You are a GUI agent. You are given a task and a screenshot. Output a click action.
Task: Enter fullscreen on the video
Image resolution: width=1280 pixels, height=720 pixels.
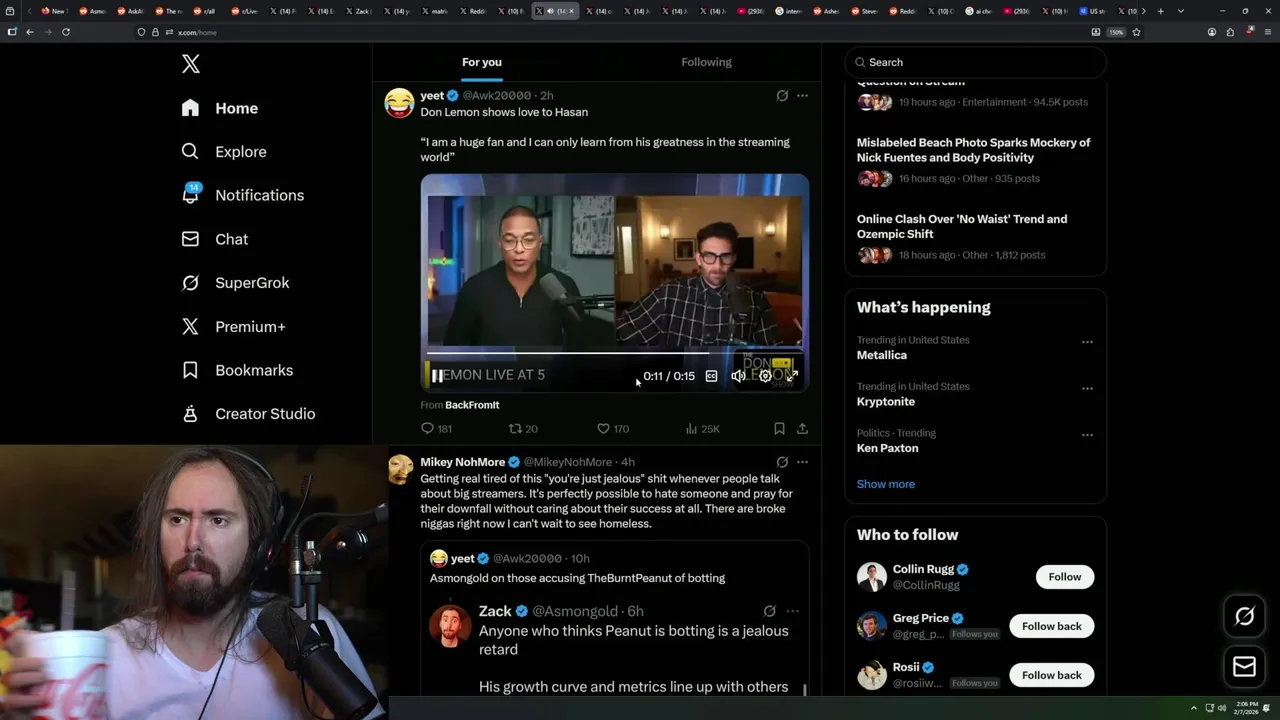pos(792,376)
